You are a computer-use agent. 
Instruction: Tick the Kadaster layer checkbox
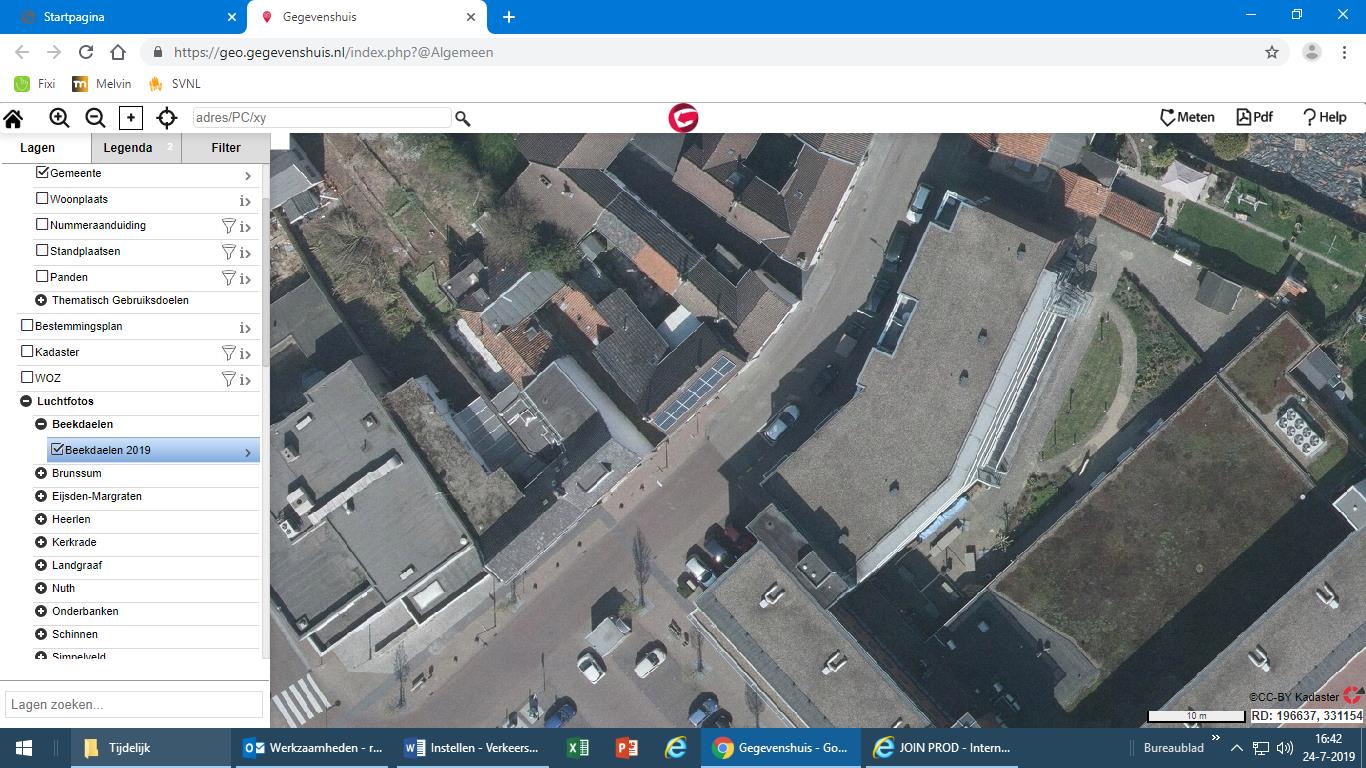27,351
